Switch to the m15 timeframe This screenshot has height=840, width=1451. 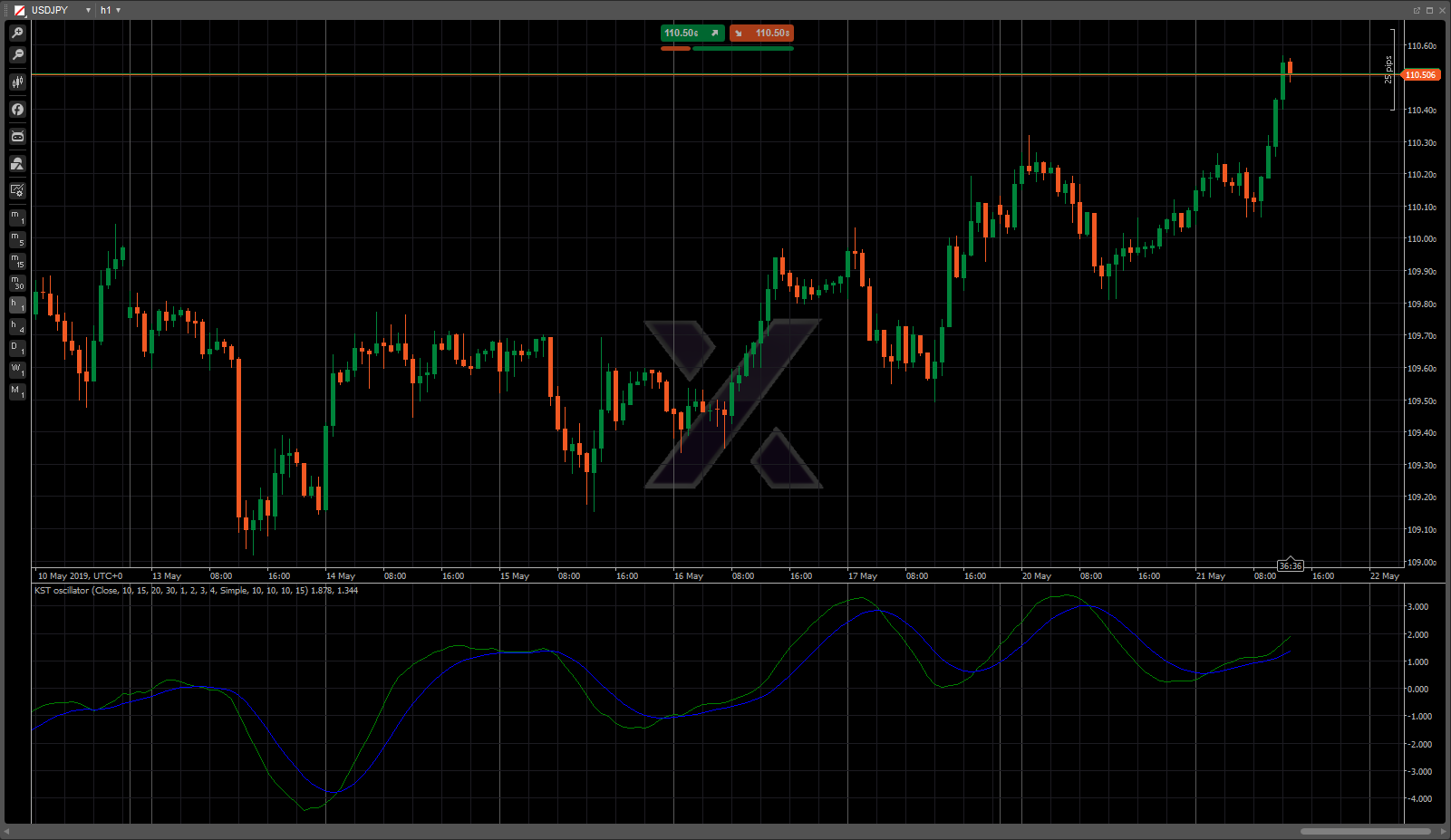(17, 261)
